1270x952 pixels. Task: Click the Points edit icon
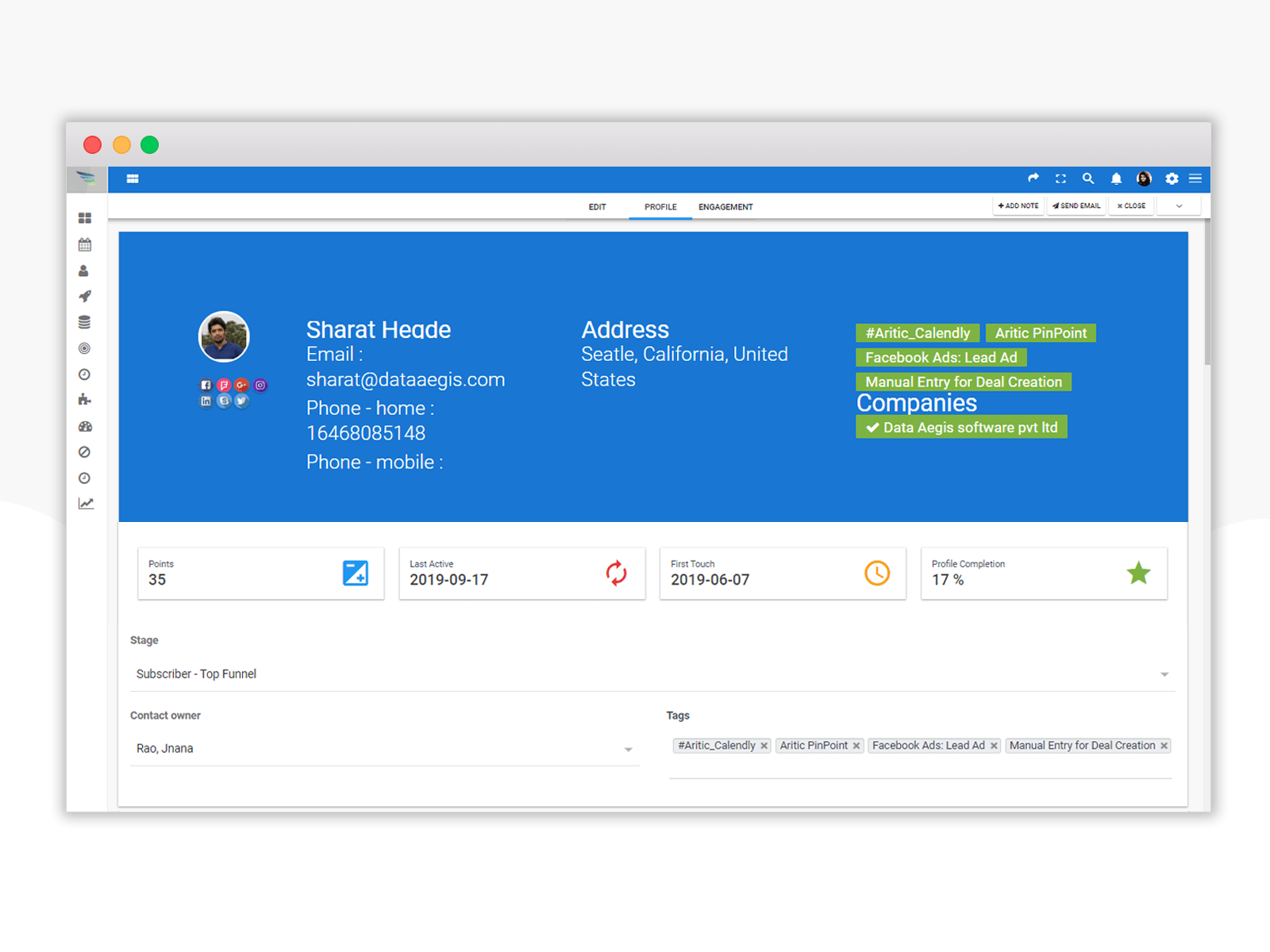pos(355,573)
